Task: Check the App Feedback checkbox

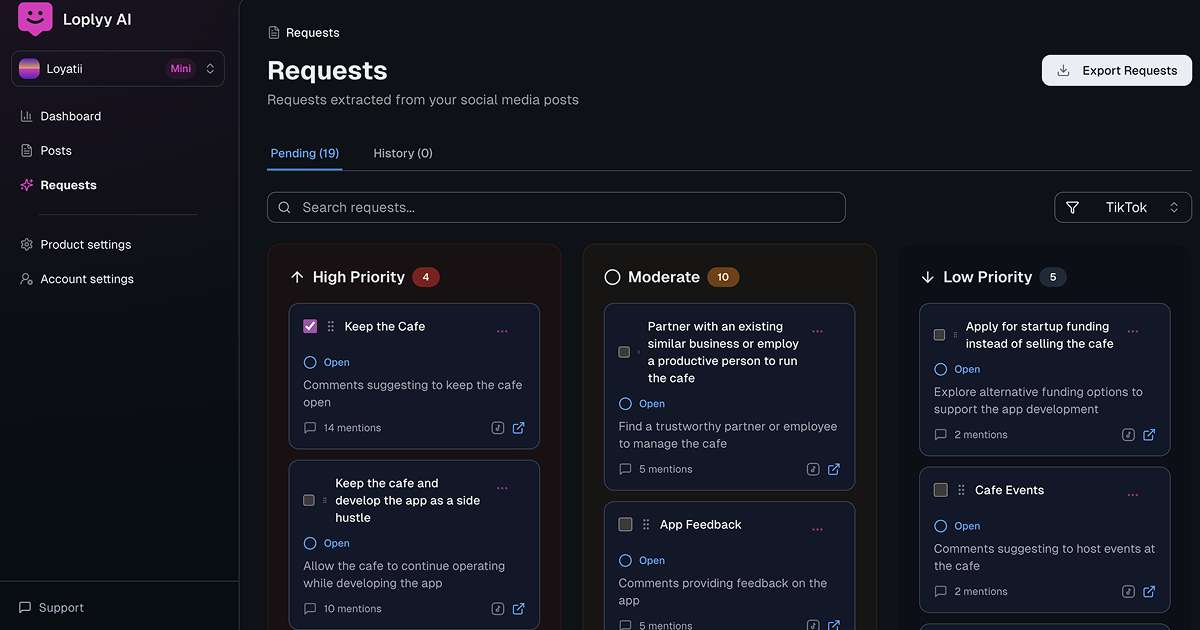Action: coord(625,524)
